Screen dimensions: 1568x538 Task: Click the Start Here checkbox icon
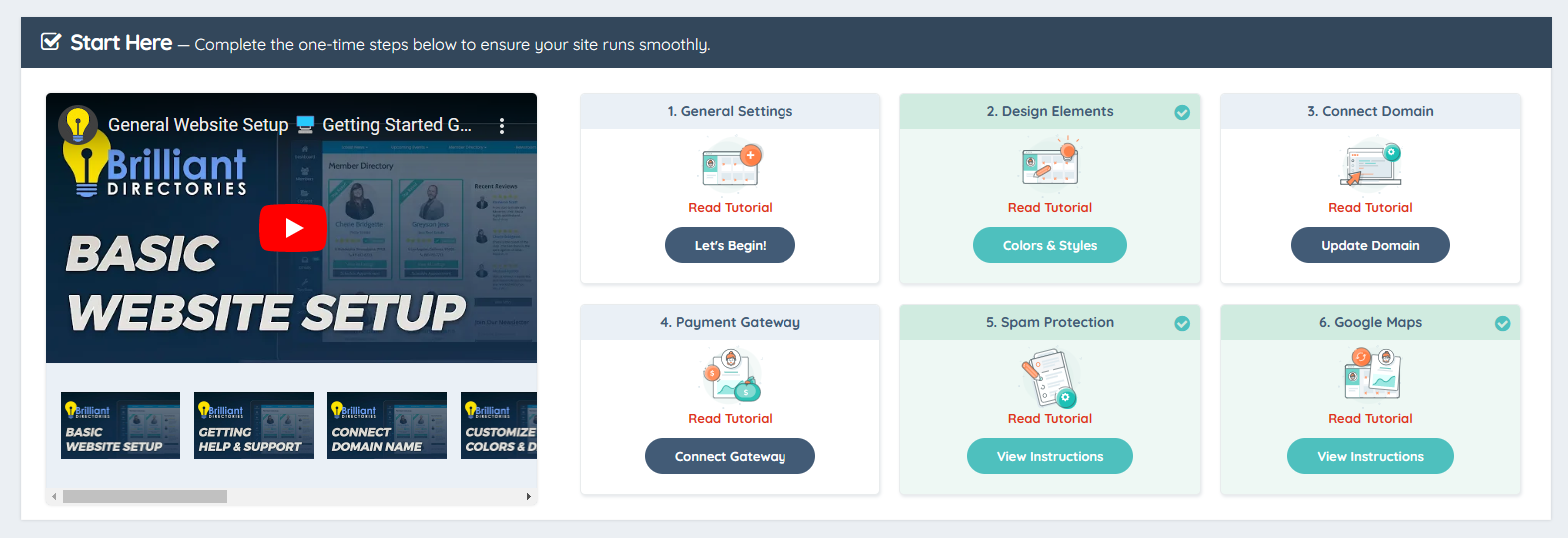51,42
